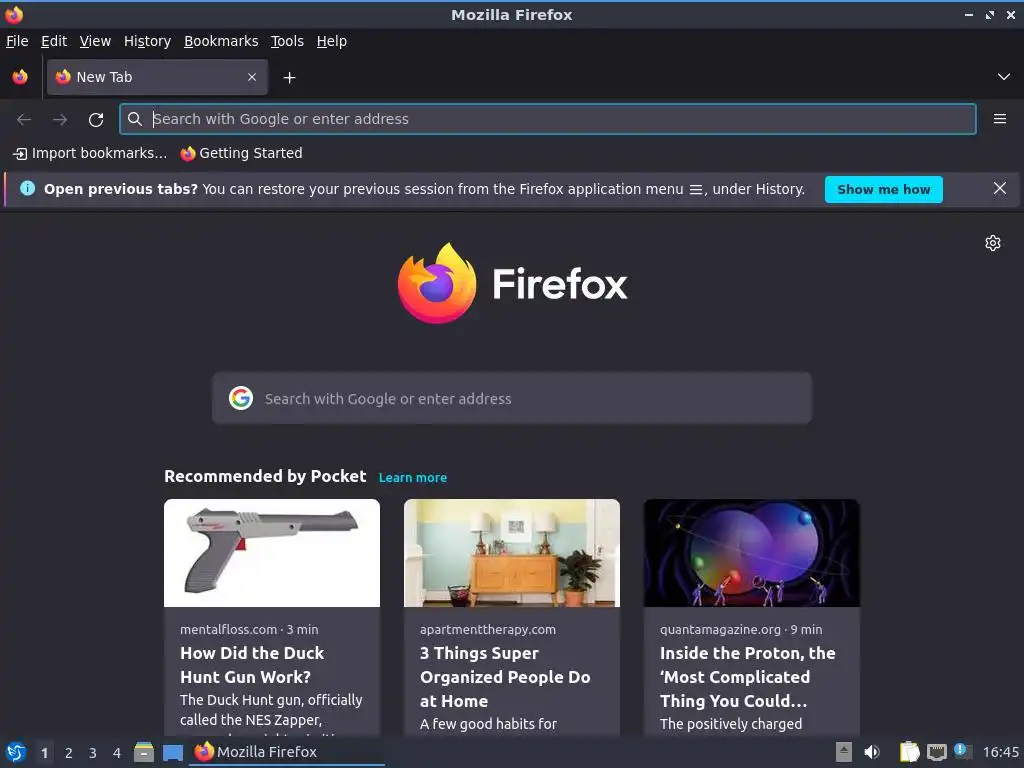Click the show desktop taskbar icon

(172, 752)
